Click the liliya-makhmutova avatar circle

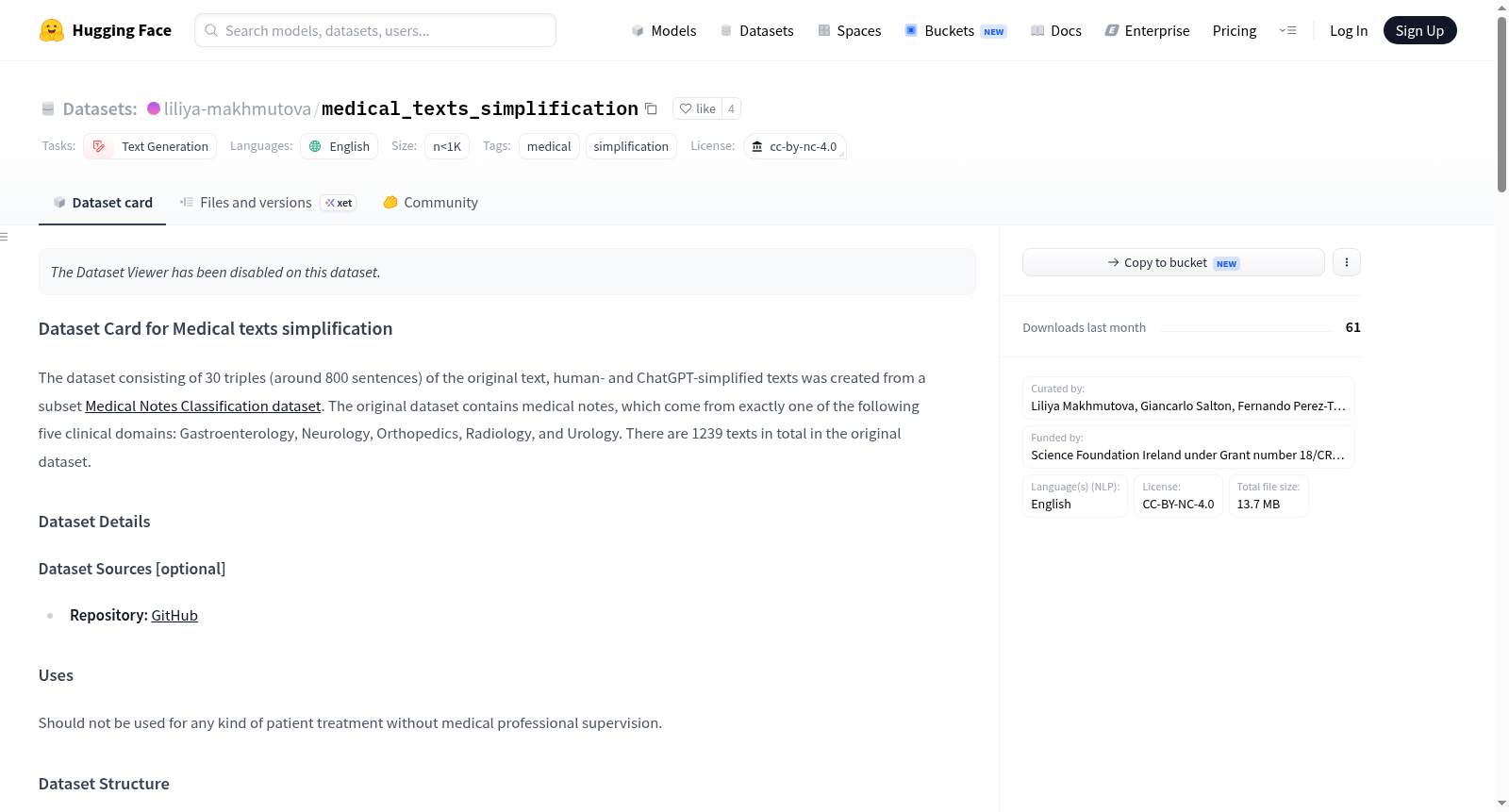click(154, 108)
